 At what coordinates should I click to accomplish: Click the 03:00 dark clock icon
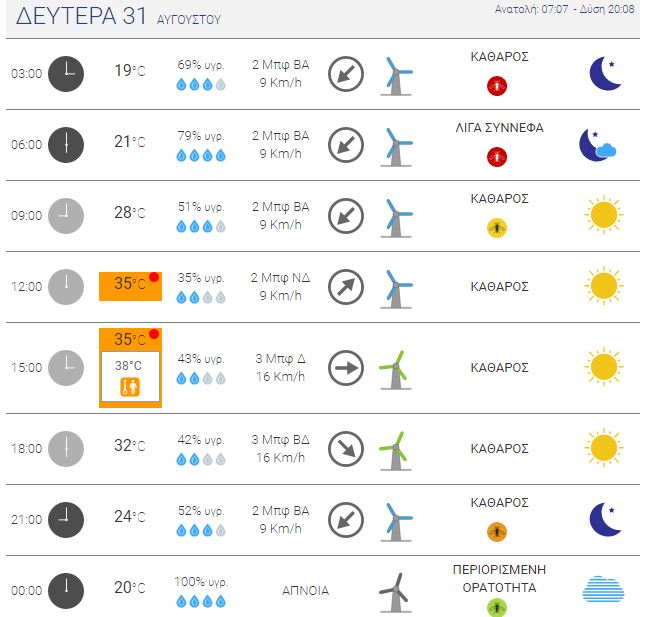pos(66,74)
